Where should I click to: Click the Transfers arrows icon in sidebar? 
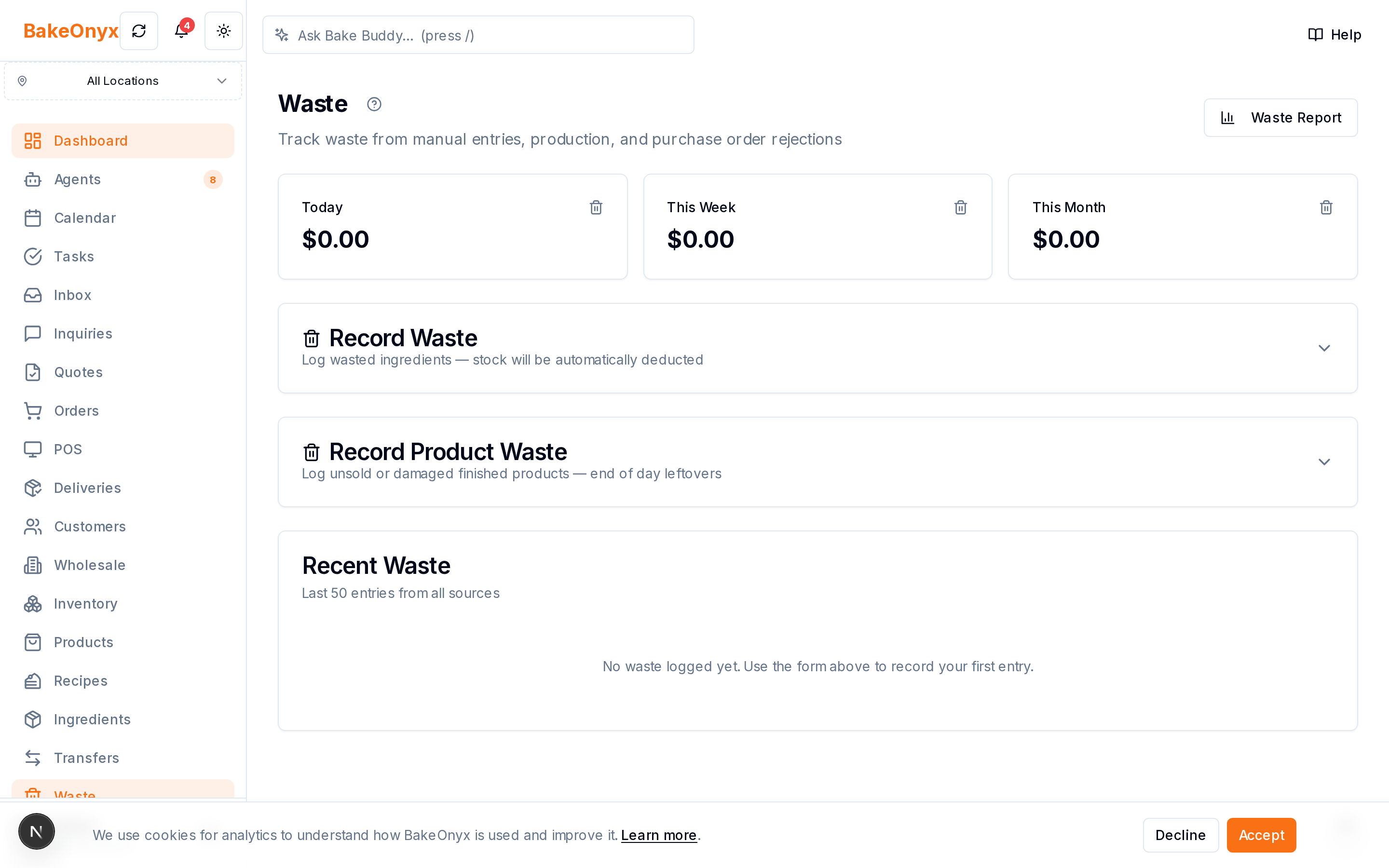pyautogui.click(x=33, y=758)
